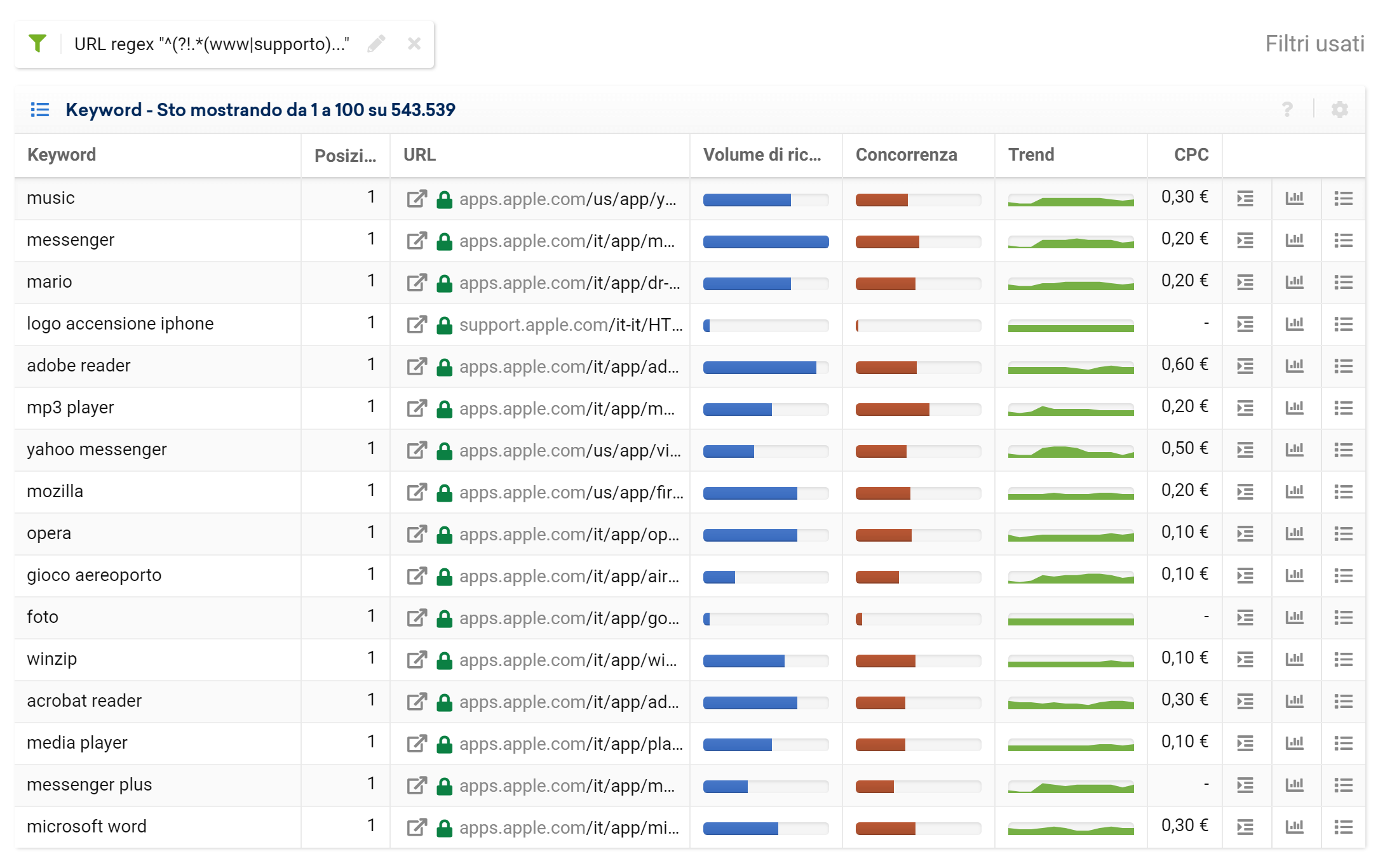Click the green filter funnel icon
Image resolution: width=1385 pixels, height=868 pixels.
[x=37, y=43]
